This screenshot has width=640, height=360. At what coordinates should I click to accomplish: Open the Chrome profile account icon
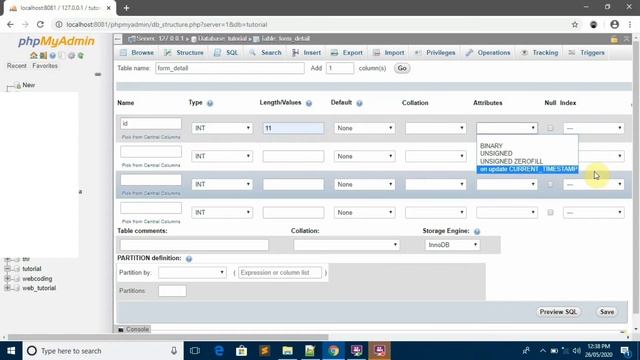point(614,24)
